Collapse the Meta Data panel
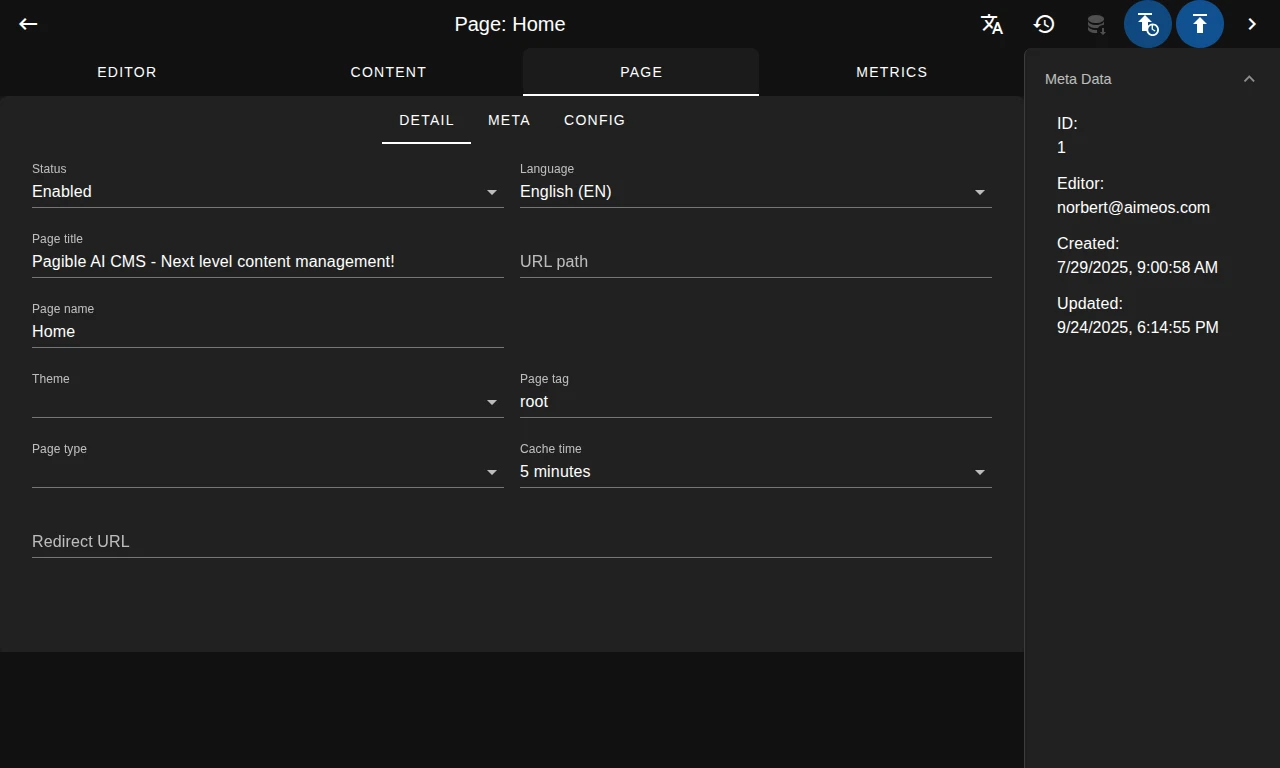This screenshot has width=1280, height=768. point(1249,79)
